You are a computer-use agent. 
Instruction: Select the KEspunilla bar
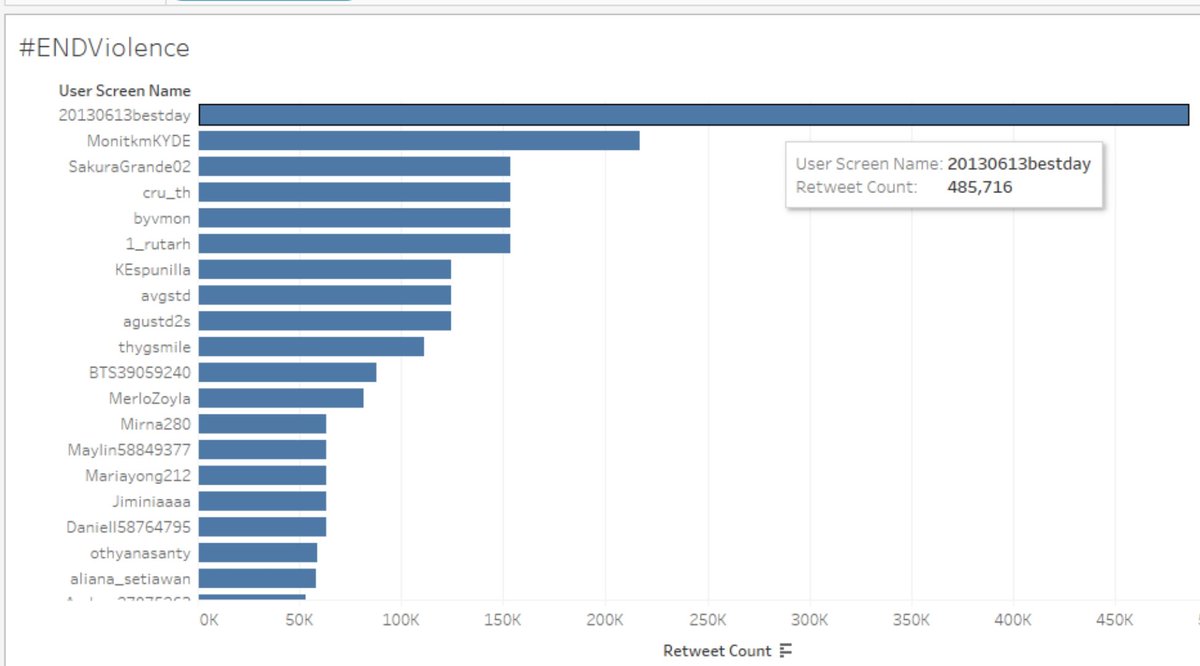(325, 269)
